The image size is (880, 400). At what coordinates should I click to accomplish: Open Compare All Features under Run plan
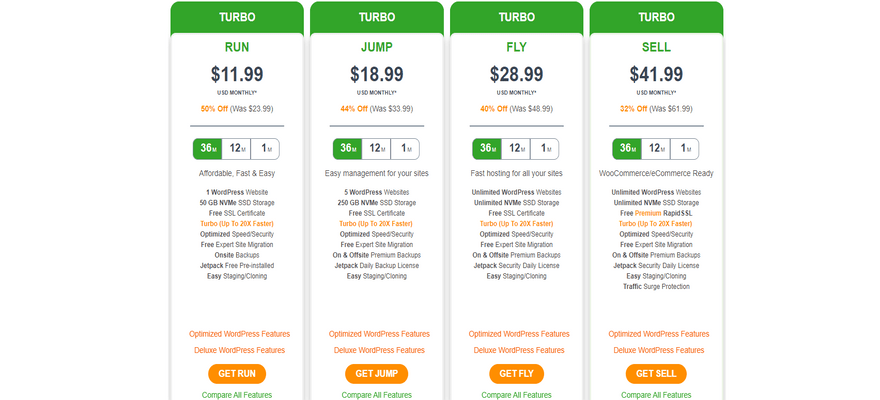(237, 395)
